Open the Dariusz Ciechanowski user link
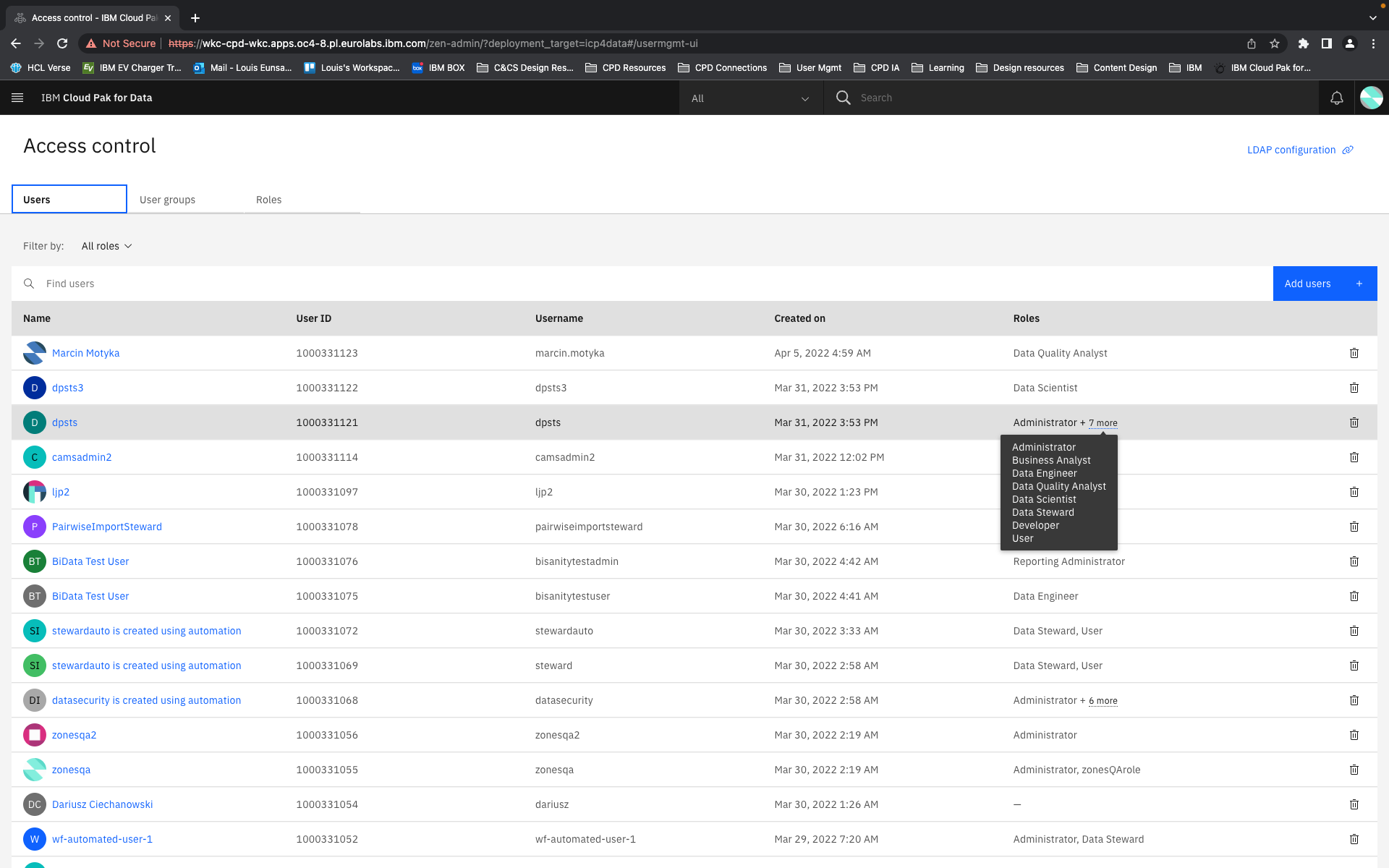 (x=102, y=804)
